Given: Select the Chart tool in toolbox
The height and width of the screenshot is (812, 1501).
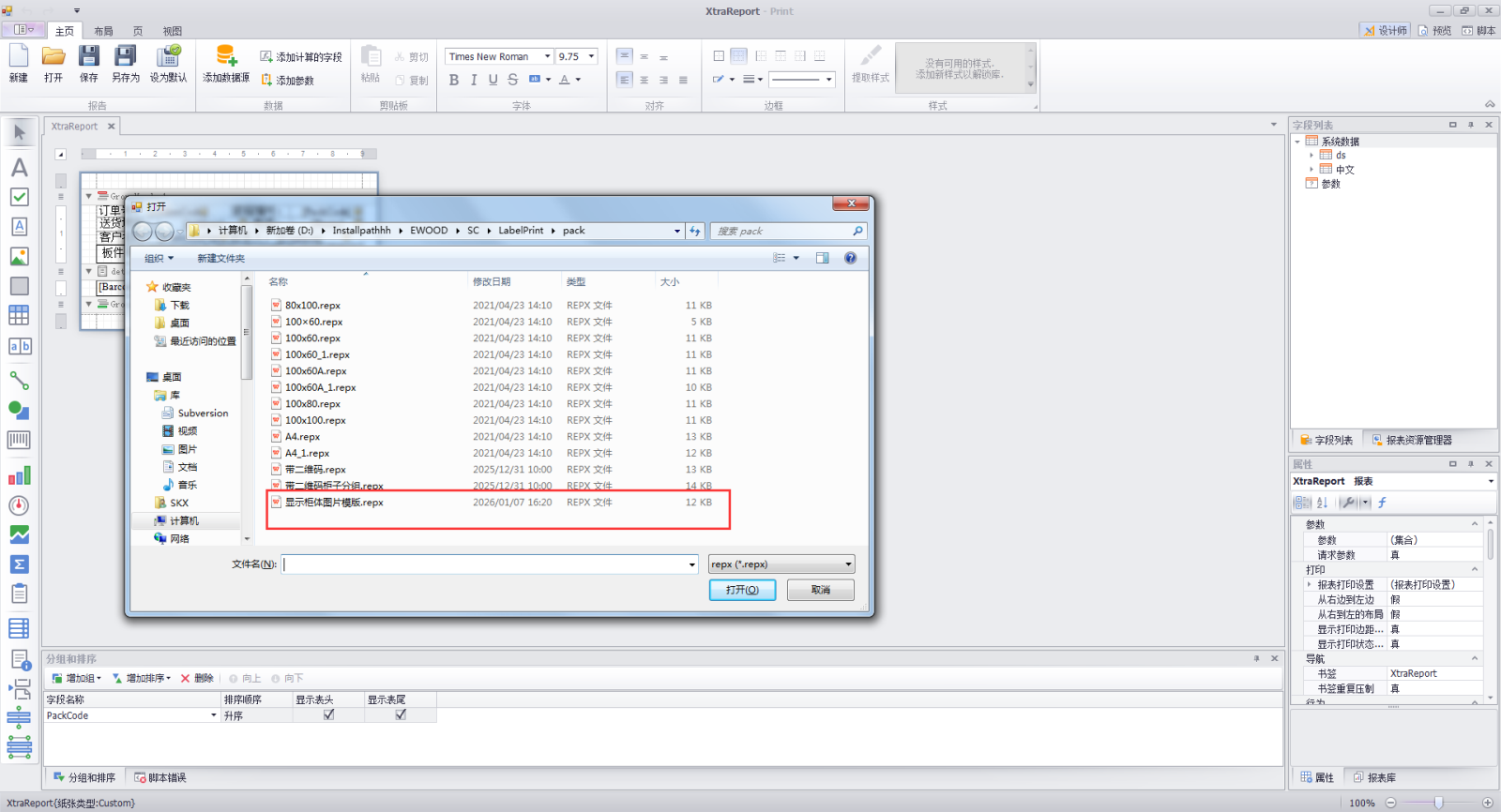Looking at the screenshot, I should tap(19, 476).
